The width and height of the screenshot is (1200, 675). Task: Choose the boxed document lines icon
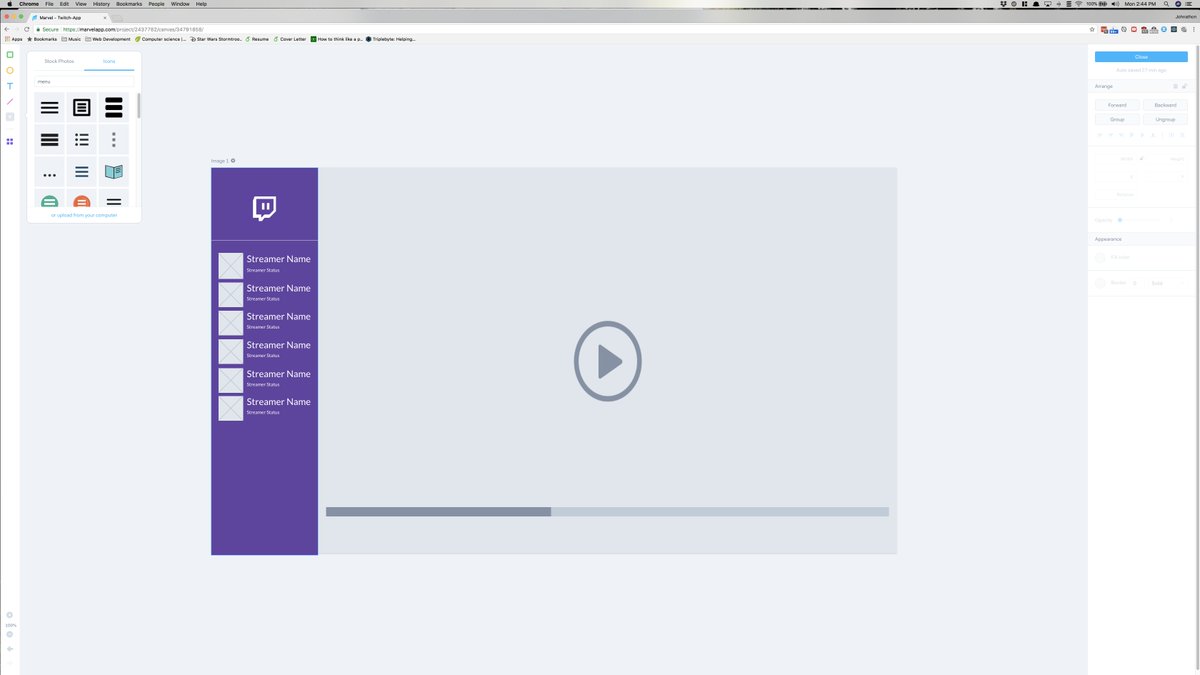(x=82, y=107)
